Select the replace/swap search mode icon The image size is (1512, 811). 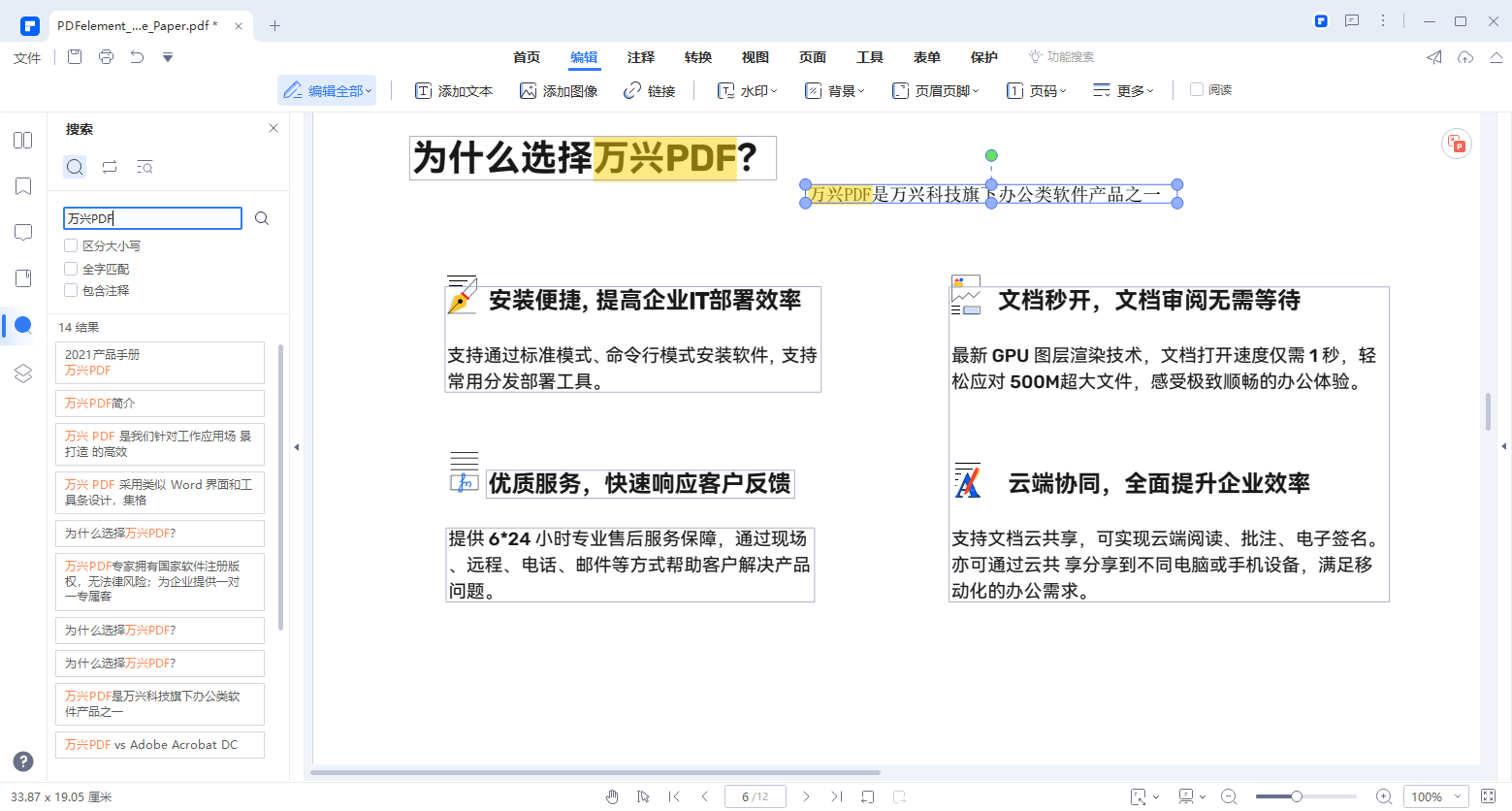click(x=110, y=167)
